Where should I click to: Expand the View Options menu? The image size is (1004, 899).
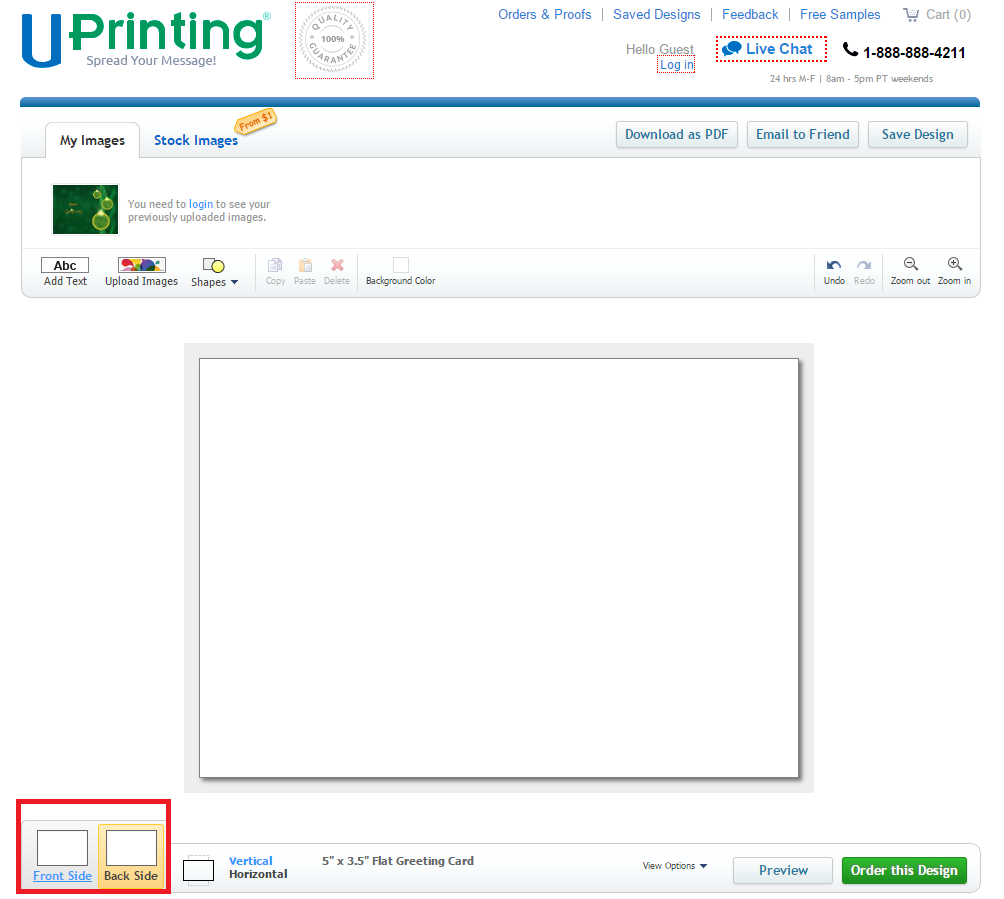coord(674,866)
